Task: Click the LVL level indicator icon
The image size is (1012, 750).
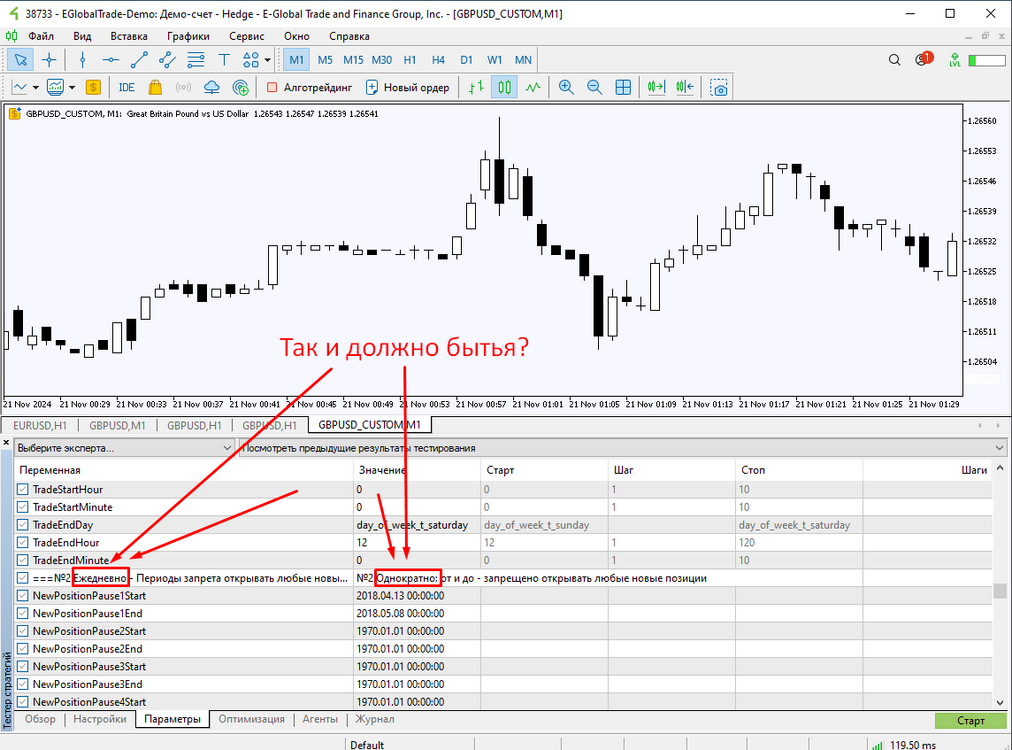Action: tap(955, 60)
